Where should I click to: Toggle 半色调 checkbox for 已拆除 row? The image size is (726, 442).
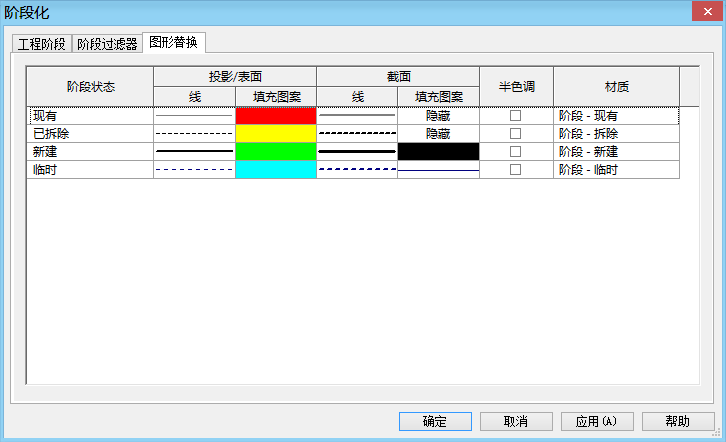coord(515,133)
